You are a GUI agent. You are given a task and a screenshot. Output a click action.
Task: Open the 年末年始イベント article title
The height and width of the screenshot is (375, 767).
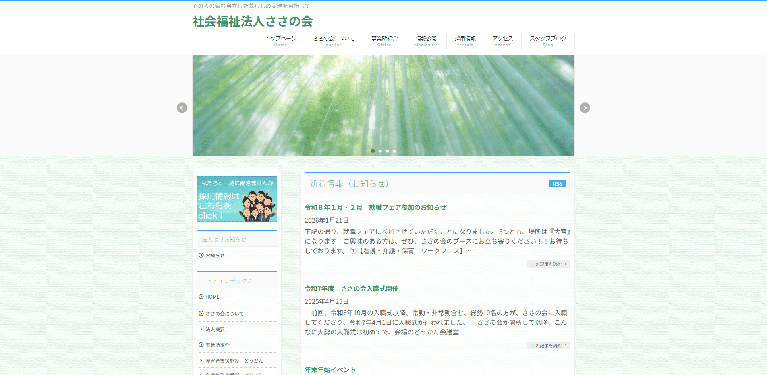tap(330, 370)
